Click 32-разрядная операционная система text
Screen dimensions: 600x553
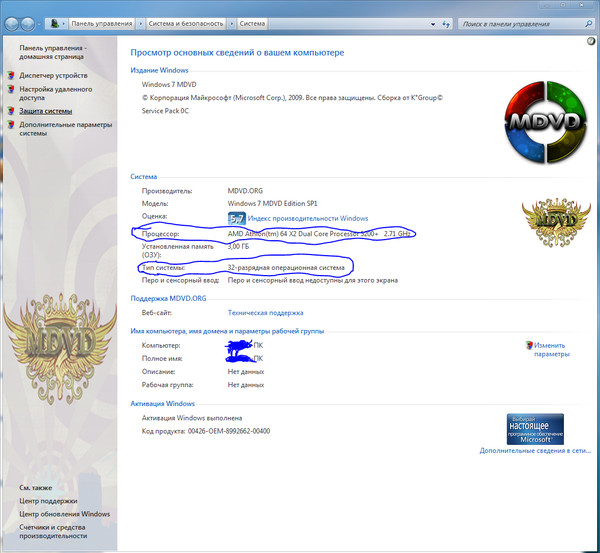pos(286,268)
